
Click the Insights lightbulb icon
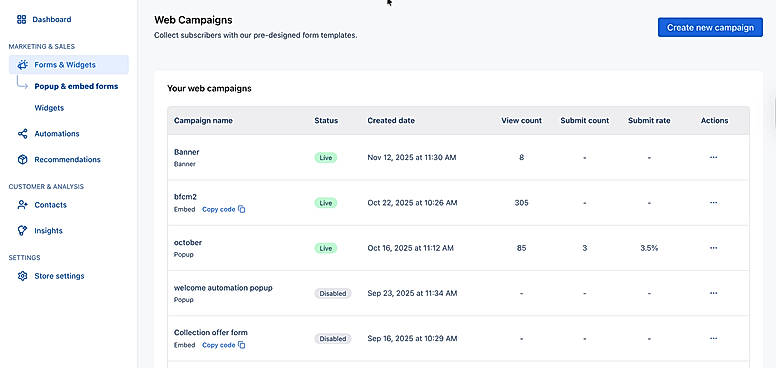click(22, 230)
